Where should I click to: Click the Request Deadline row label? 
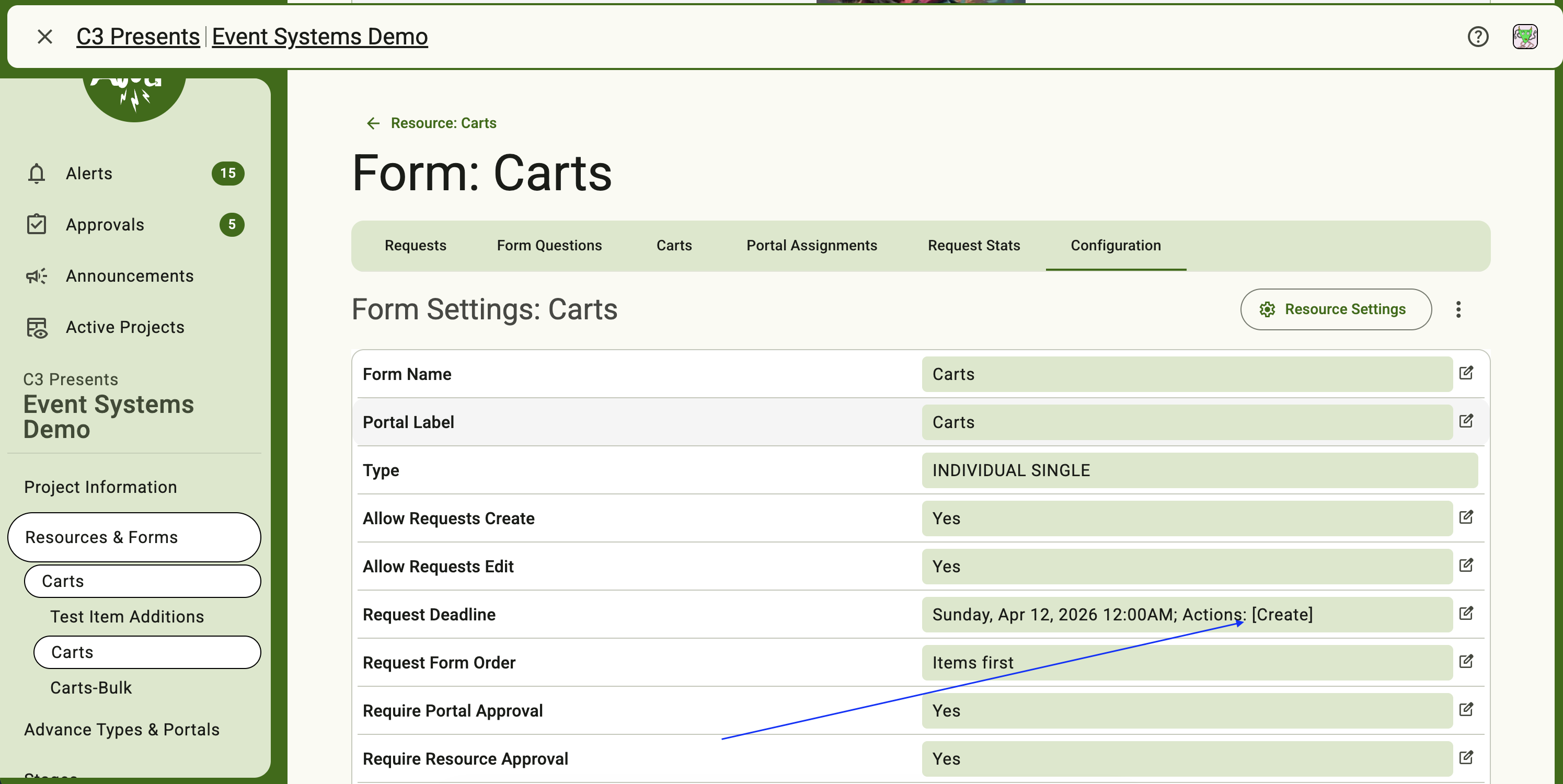(429, 615)
